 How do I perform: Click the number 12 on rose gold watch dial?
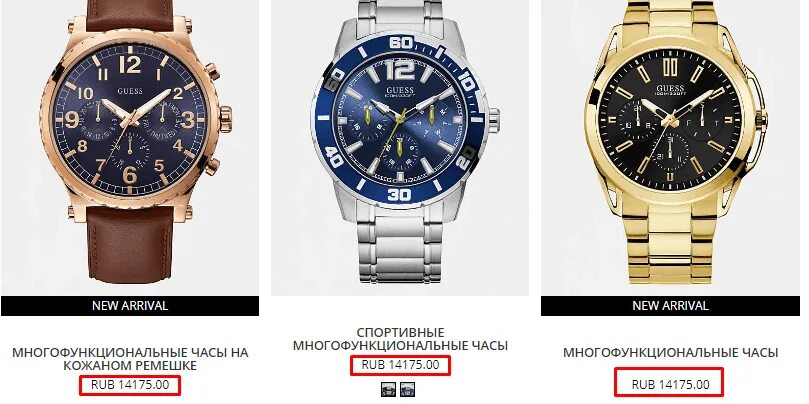[x=130, y=65]
